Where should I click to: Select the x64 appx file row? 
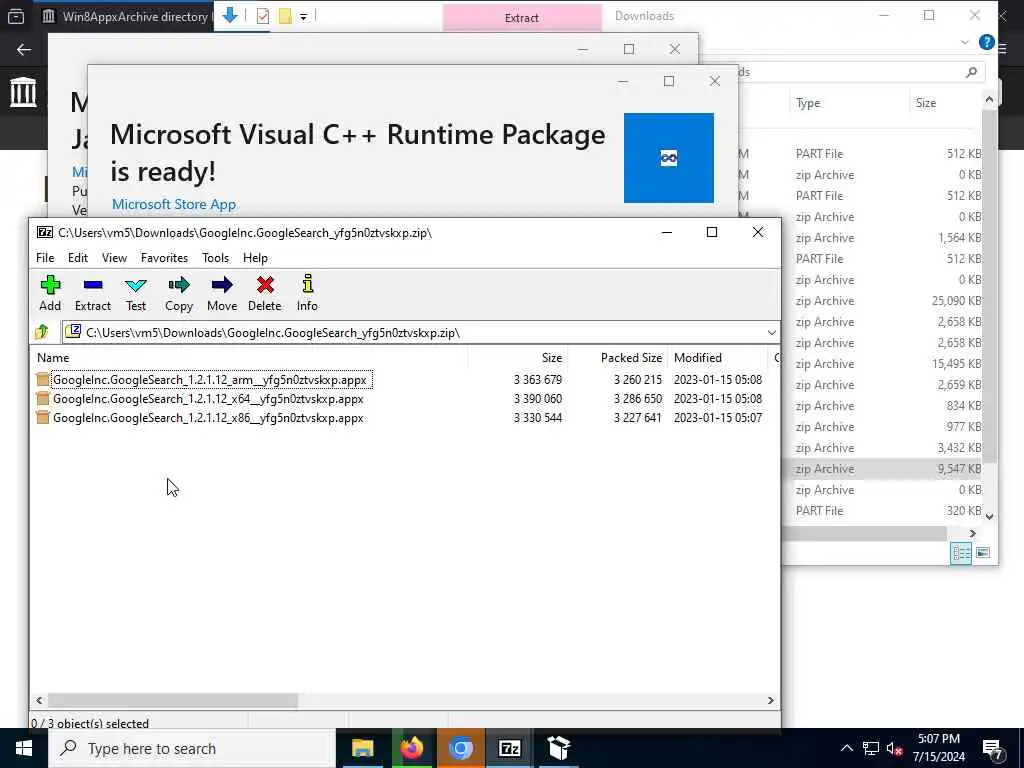coord(402,398)
